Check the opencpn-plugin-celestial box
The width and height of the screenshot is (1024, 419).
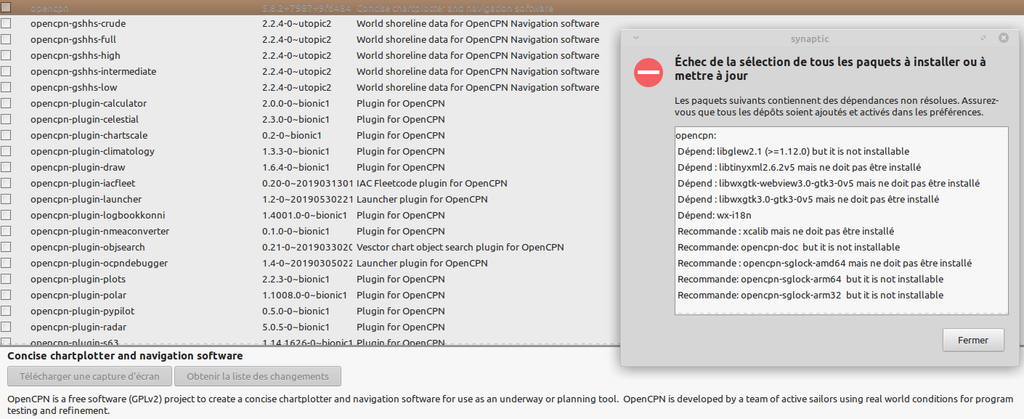tap(6, 119)
